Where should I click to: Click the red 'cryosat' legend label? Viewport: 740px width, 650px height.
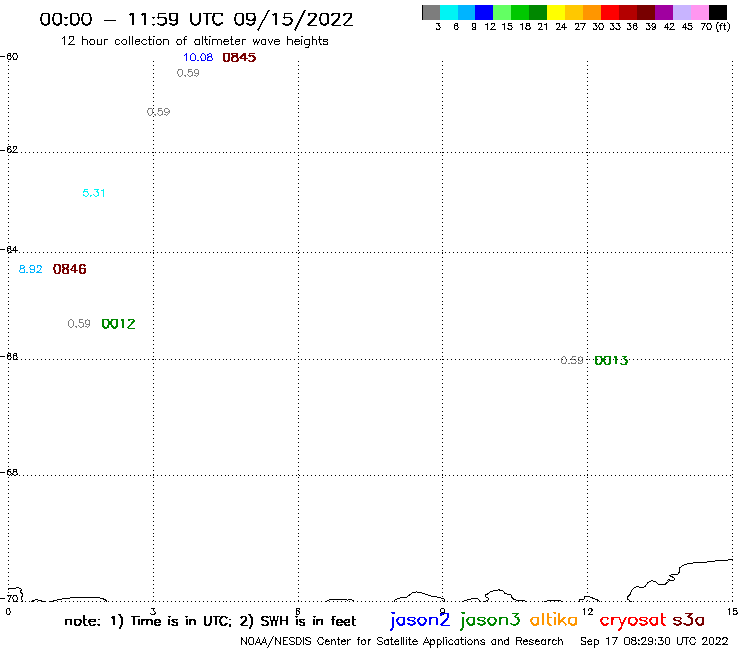tap(633, 621)
